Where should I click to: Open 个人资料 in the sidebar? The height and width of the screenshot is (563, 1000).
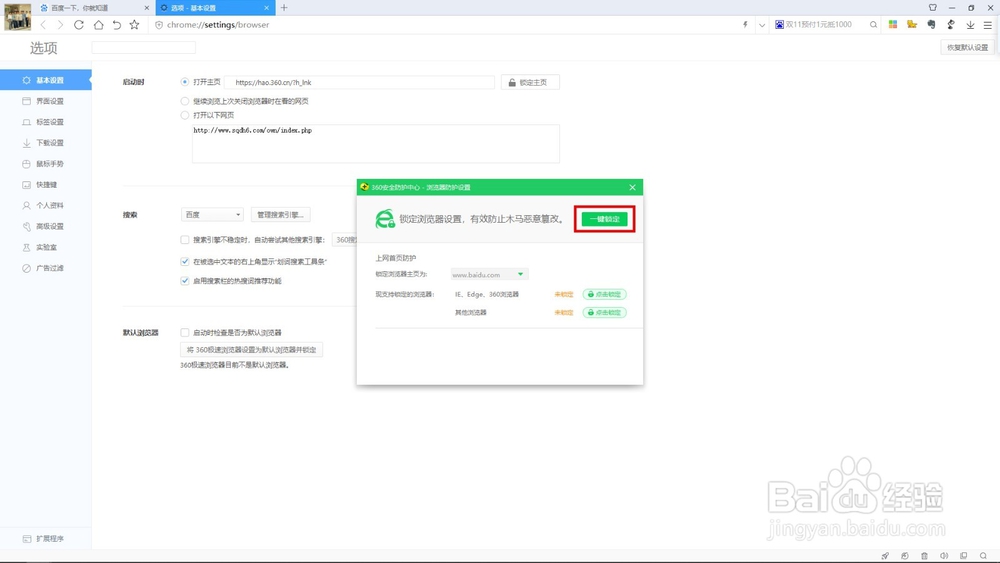point(45,205)
